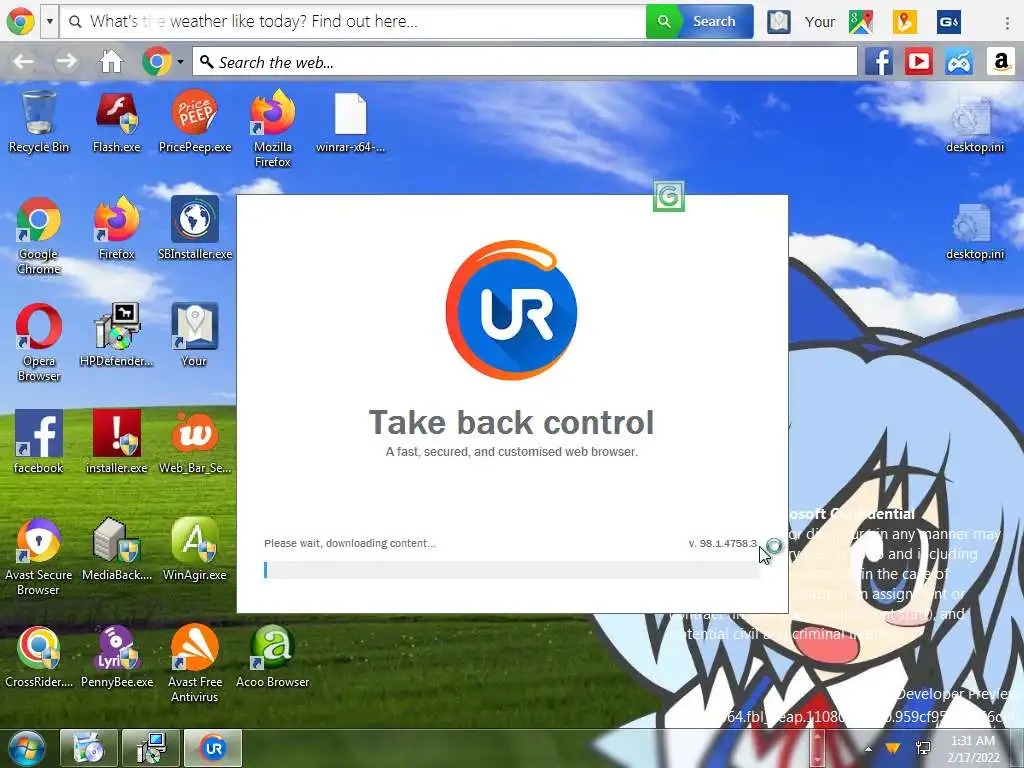The image size is (1024, 768).
Task: Click the game controller toolbar icon
Action: click(959, 62)
